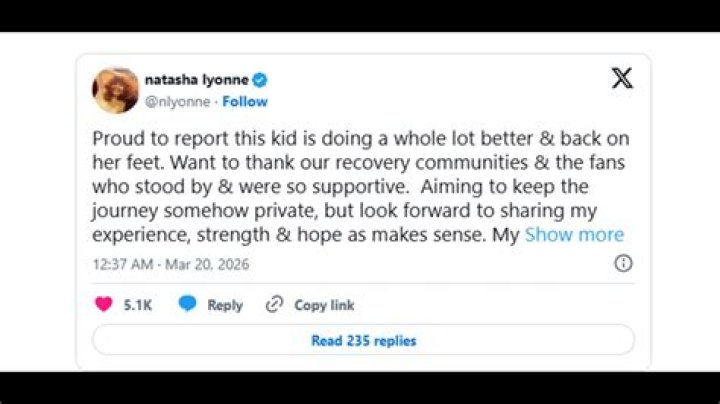This screenshot has width=720, height=404.
Task: Click the blue reply bubble icon
Action: pyautogui.click(x=187, y=304)
